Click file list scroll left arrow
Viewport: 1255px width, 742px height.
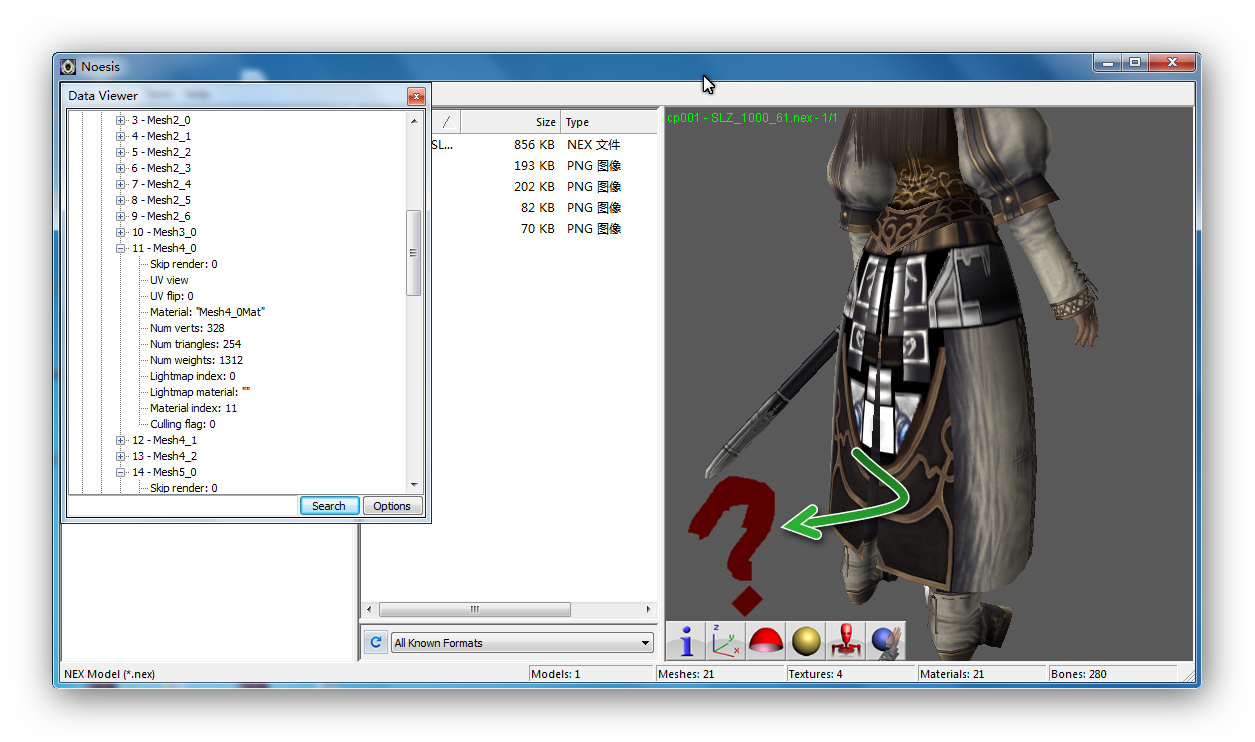[x=370, y=609]
